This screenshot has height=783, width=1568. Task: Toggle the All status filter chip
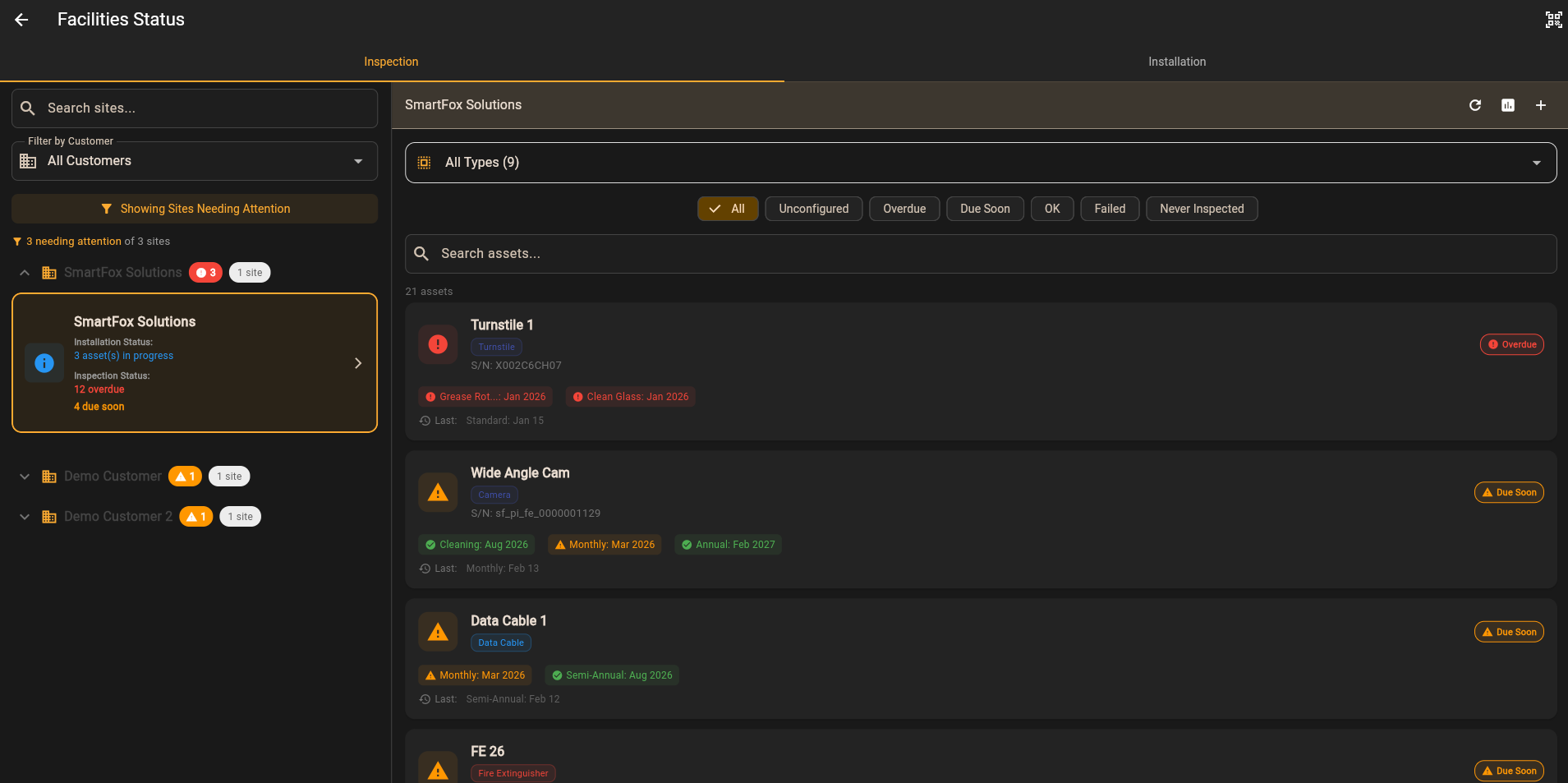[x=728, y=209]
